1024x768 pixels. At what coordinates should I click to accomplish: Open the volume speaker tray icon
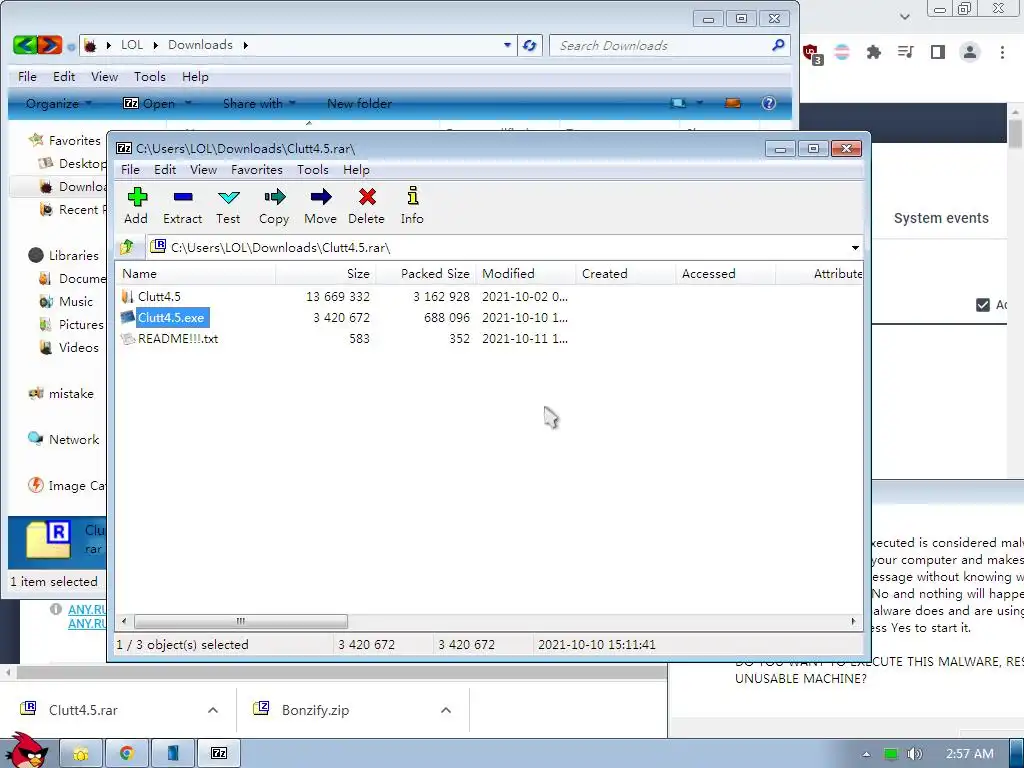pyautogui.click(x=915, y=754)
